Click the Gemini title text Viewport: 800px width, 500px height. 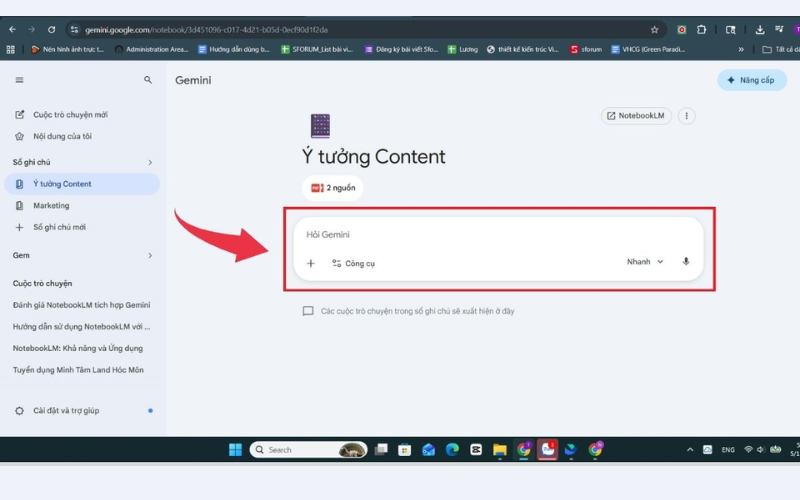(x=193, y=80)
